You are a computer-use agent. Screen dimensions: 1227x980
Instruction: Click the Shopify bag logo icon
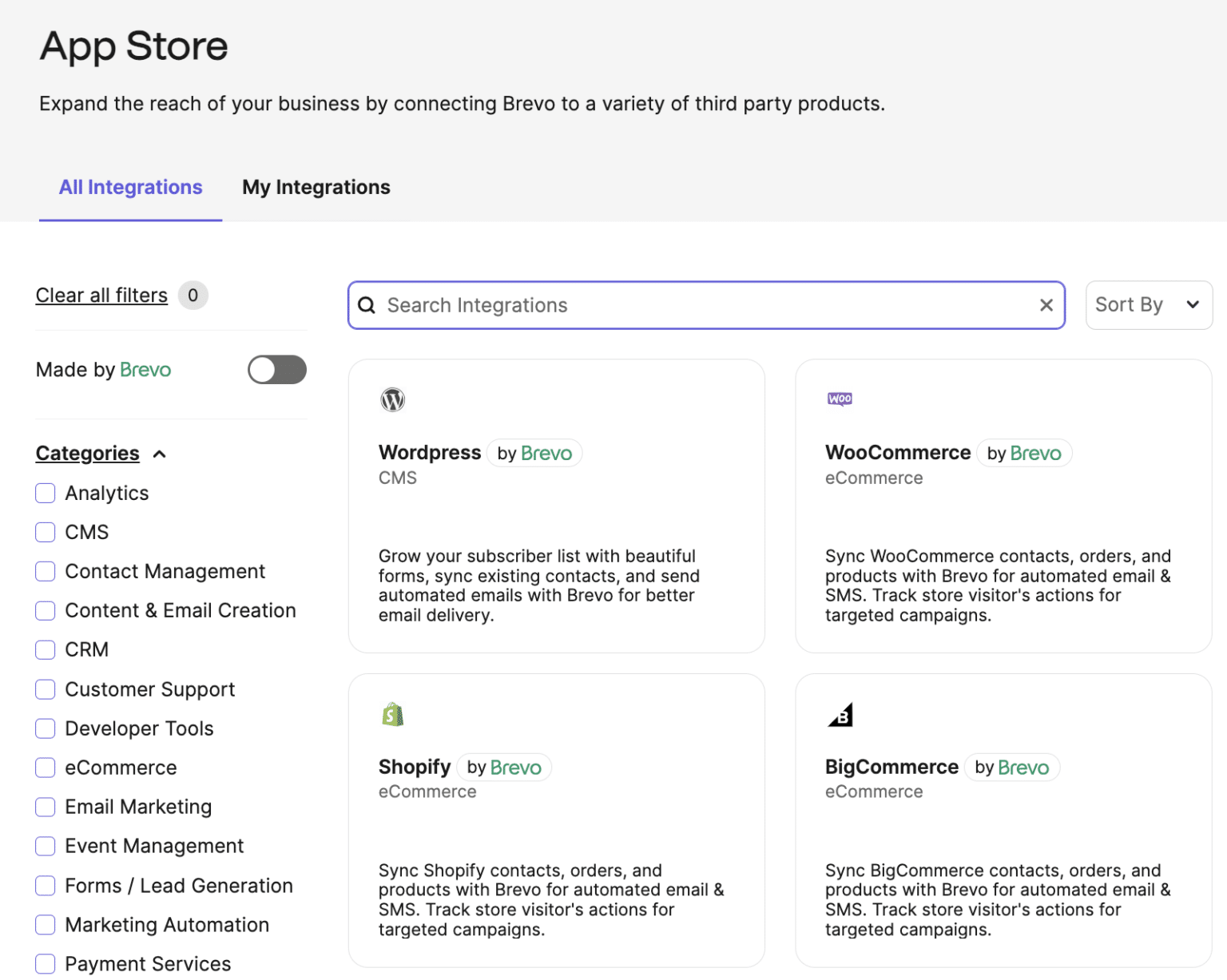pos(392,714)
